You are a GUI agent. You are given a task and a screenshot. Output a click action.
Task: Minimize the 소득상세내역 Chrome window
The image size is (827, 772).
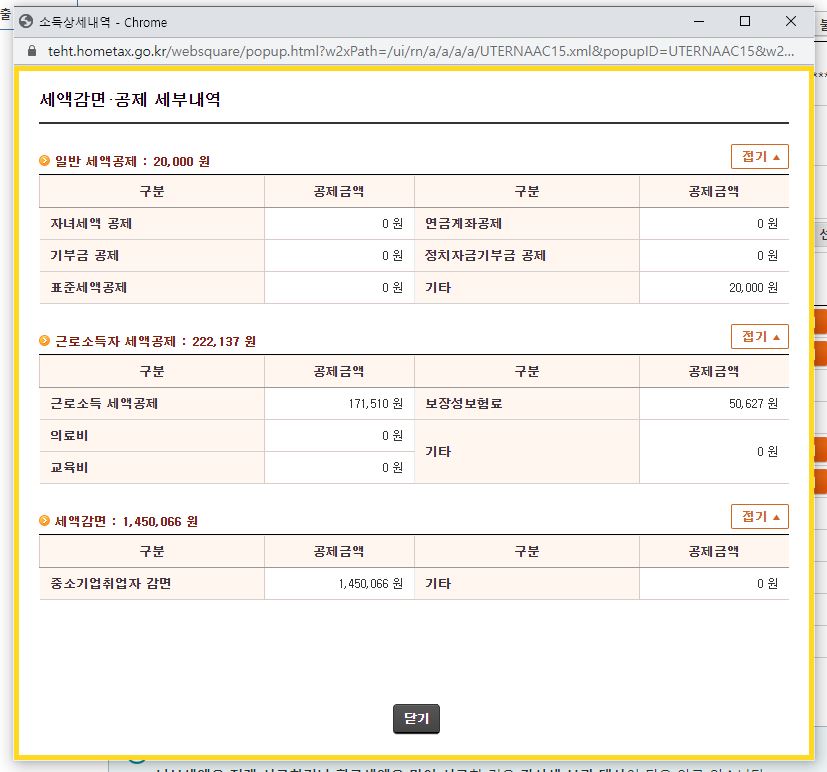698,22
